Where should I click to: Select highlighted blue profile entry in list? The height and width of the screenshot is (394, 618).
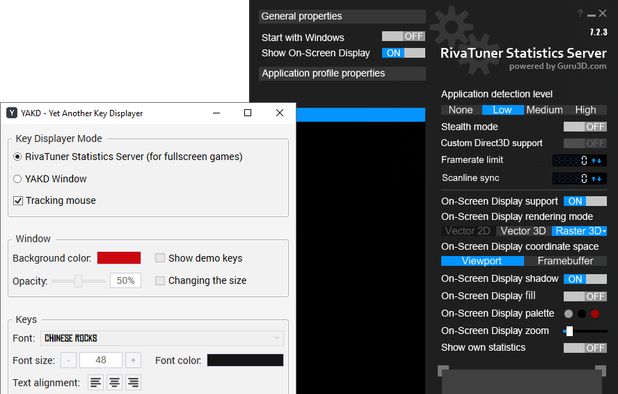[361, 115]
